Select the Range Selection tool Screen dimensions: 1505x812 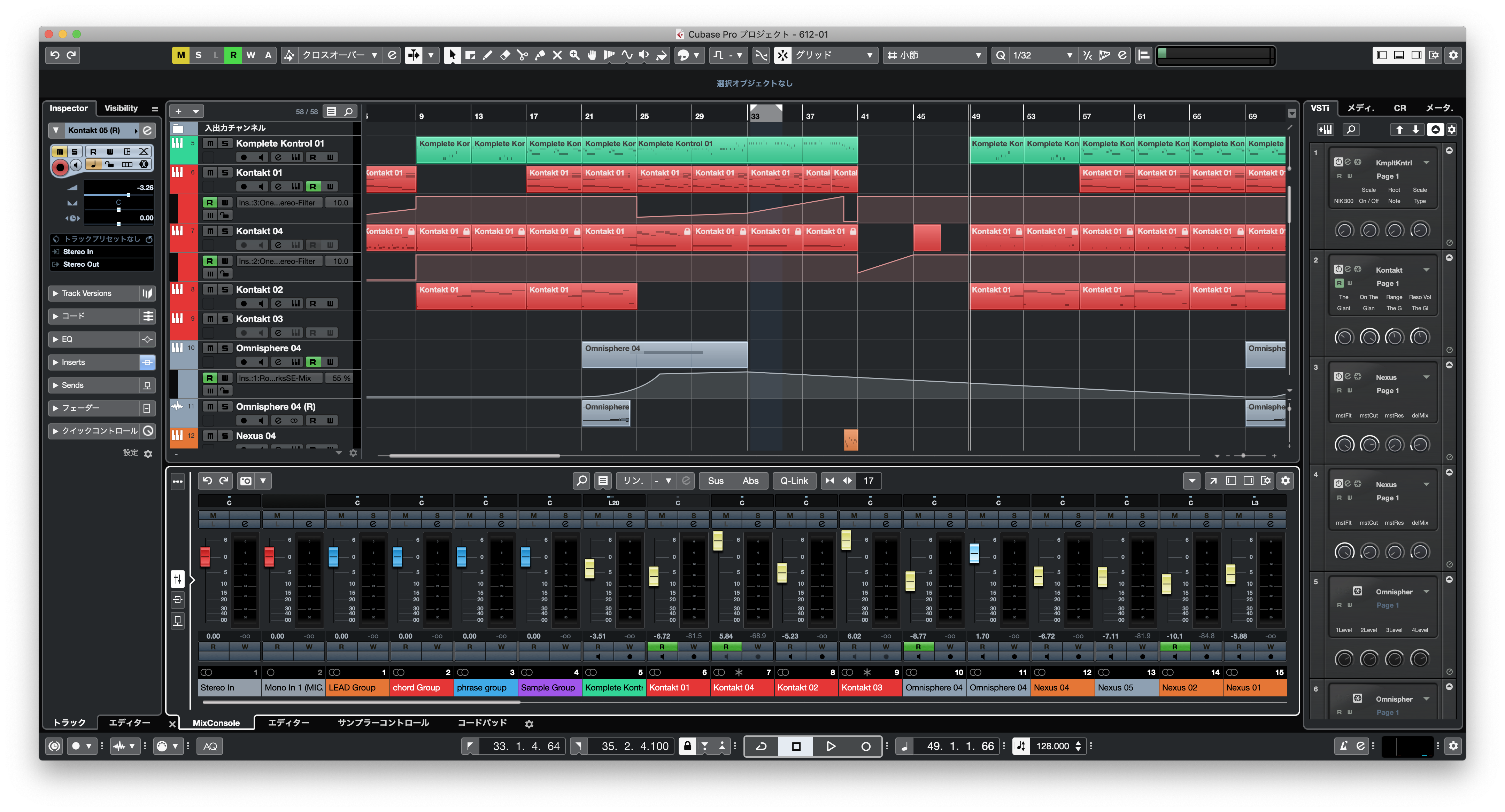point(470,55)
